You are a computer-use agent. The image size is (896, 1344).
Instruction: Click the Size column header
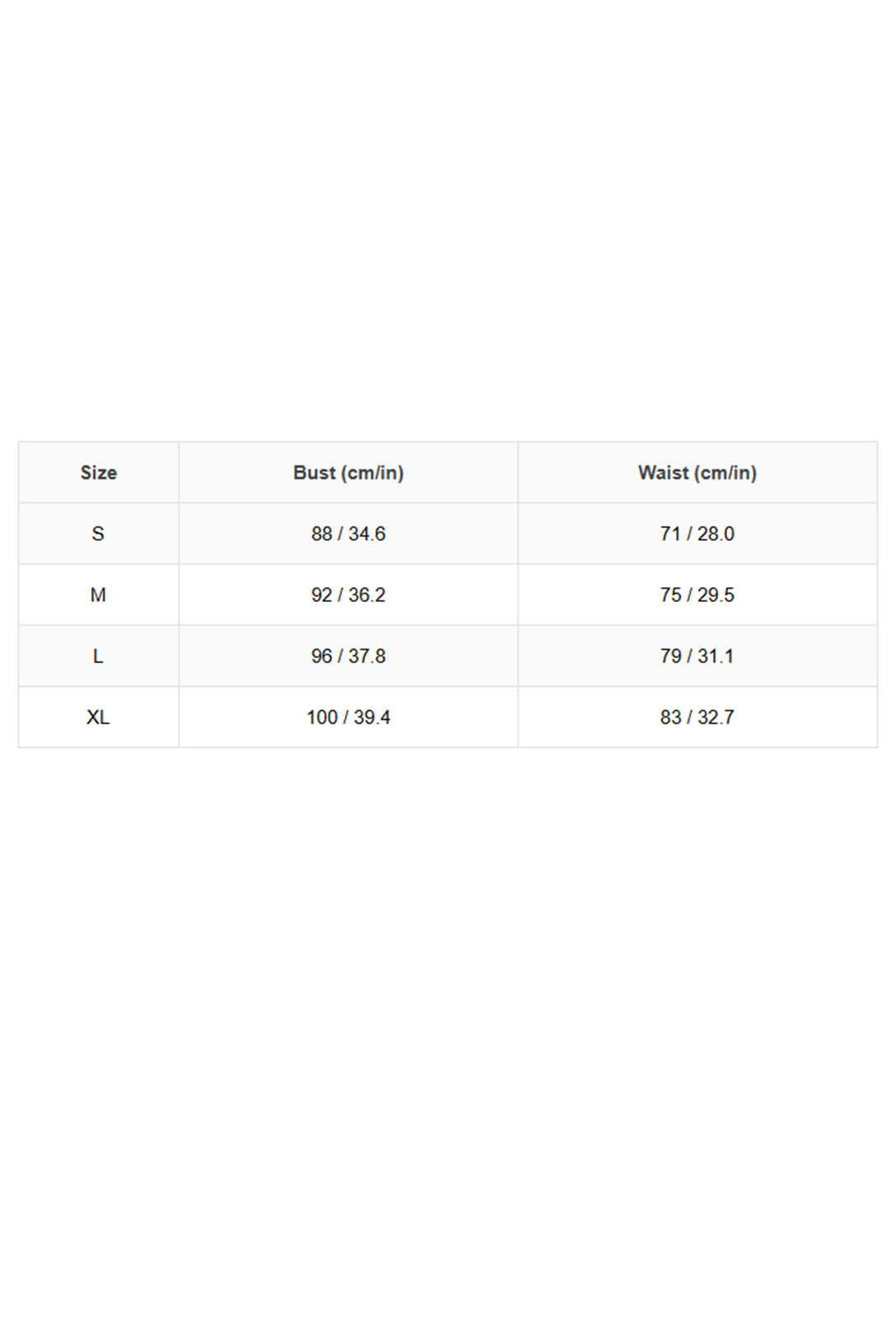tap(98, 473)
